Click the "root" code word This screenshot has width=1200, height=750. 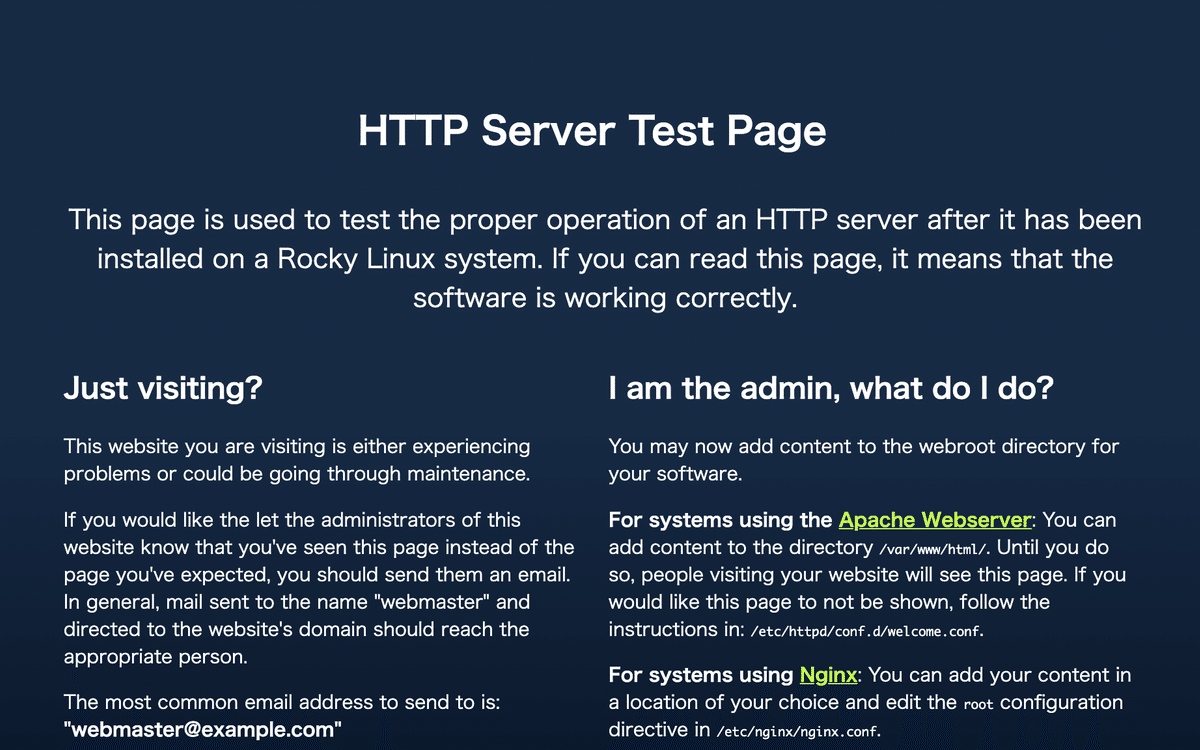click(x=980, y=704)
